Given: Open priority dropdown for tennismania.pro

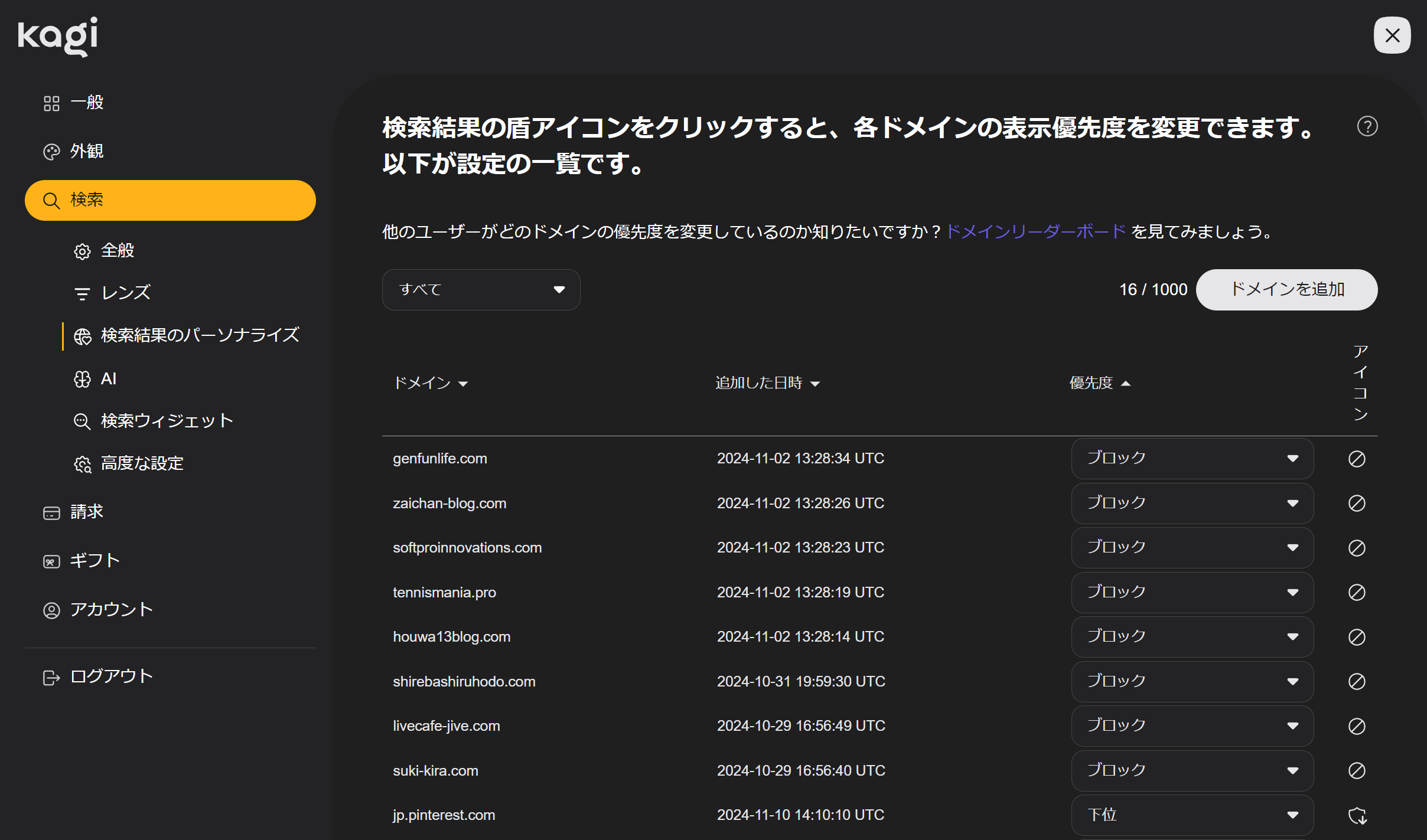Looking at the screenshot, I should [x=1192, y=592].
